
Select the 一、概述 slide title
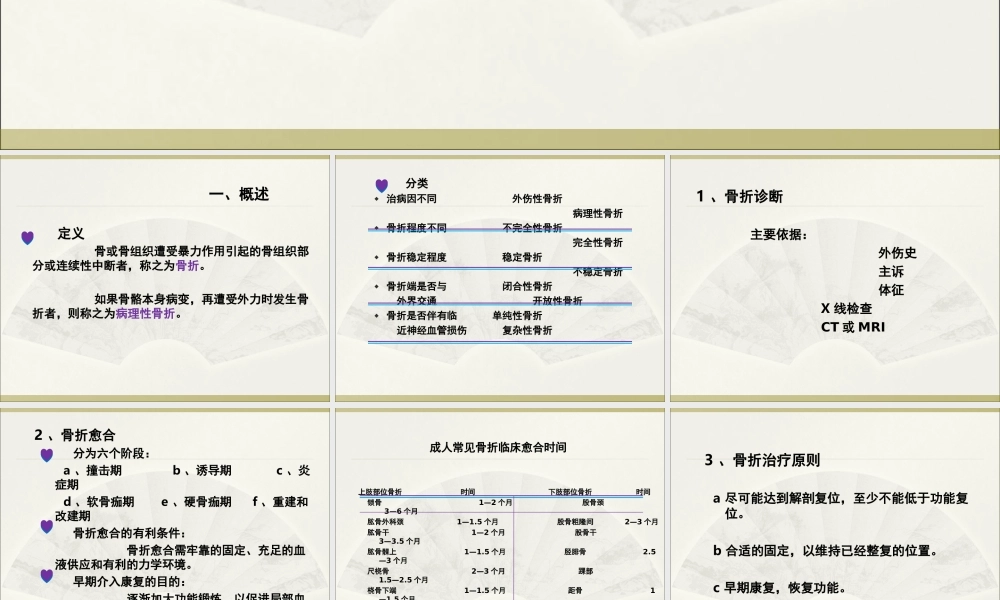(240, 194)
